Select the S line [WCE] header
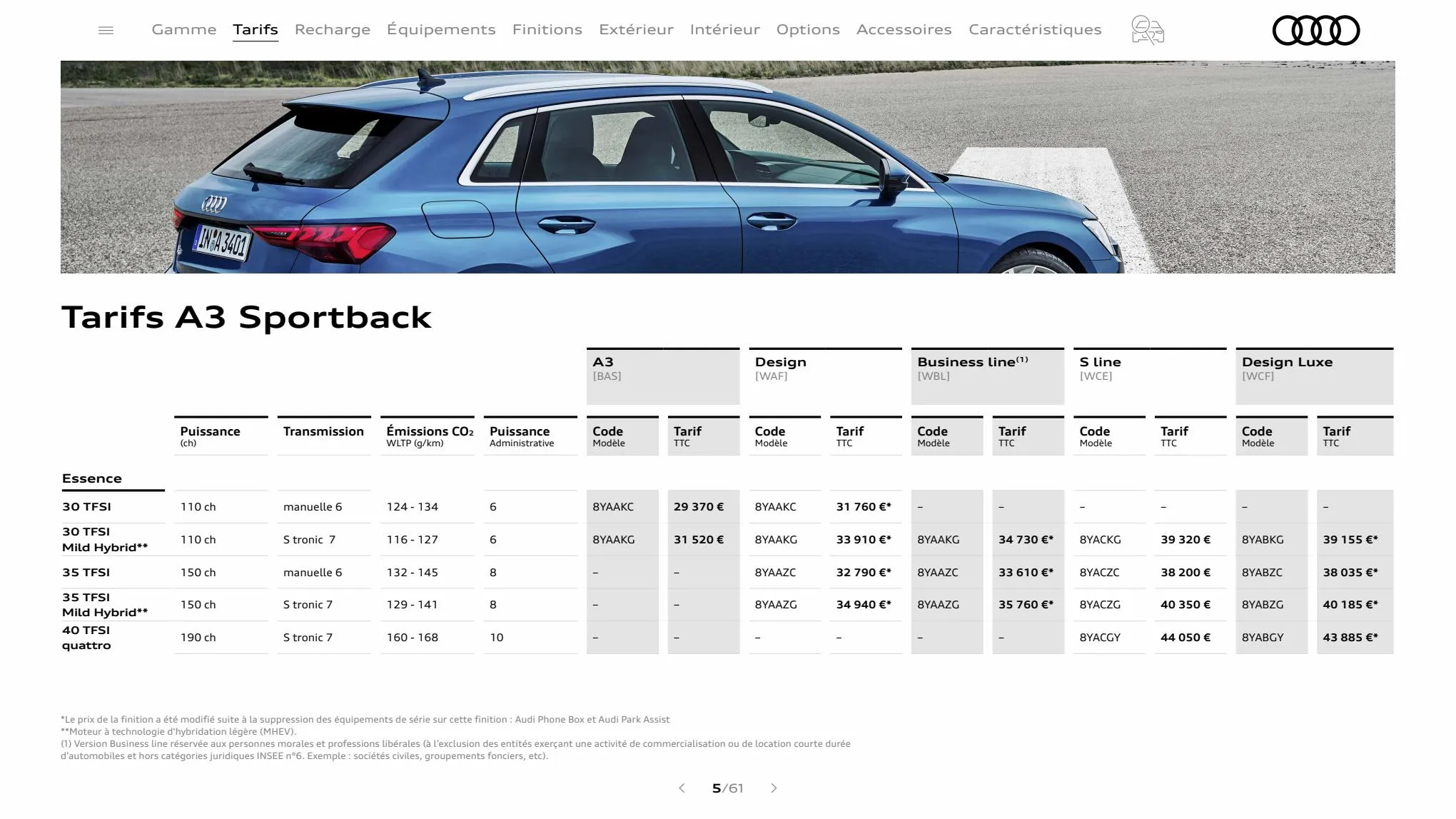This screenshot has width=1456, height=819. click(1150, 376)
